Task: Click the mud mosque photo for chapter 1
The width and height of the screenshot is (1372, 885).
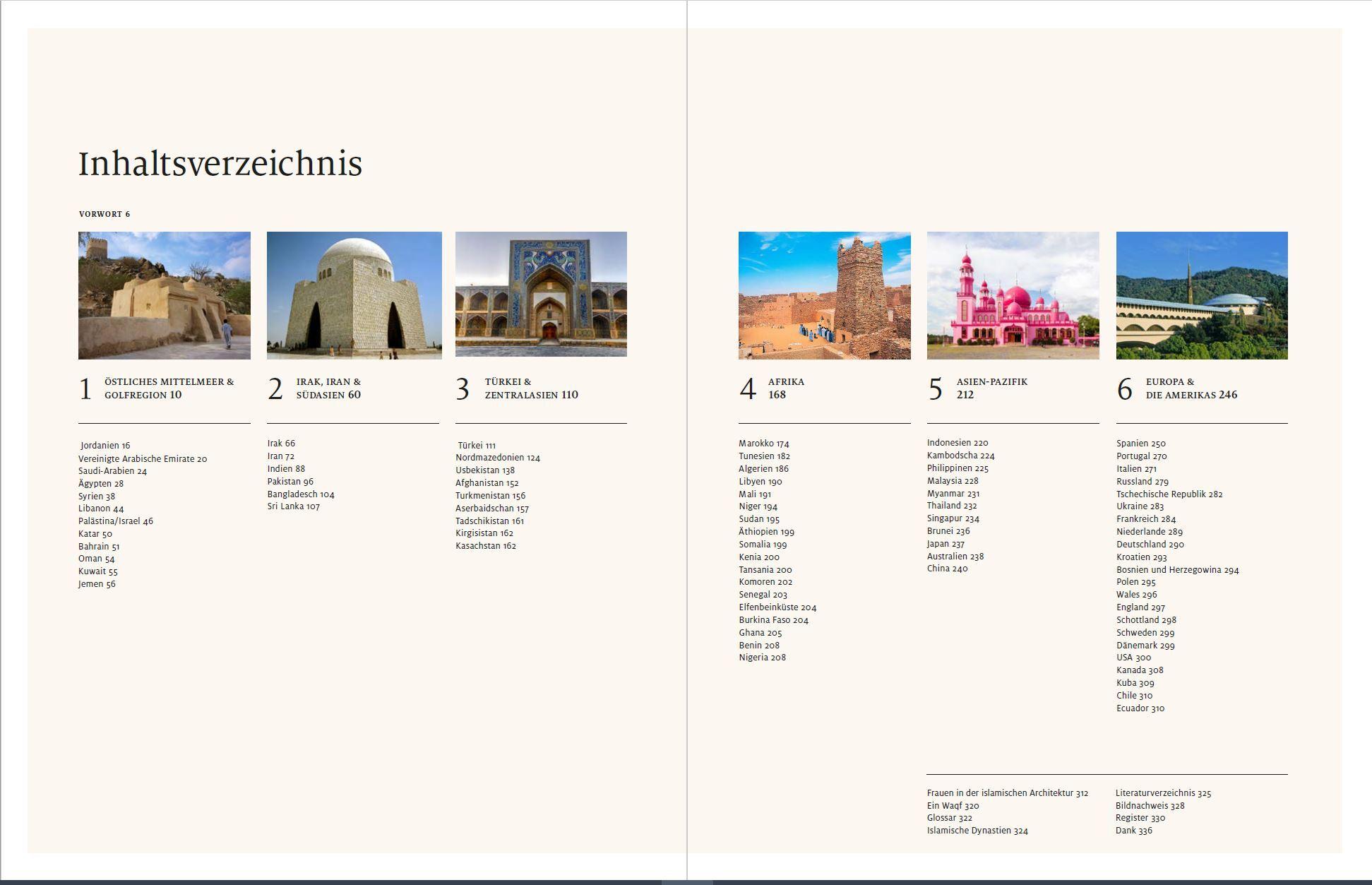Action: click(164, 295)
